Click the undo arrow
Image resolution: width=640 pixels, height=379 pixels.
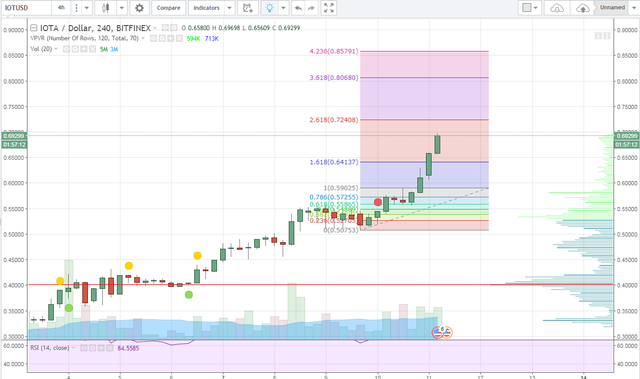point(298,8)
